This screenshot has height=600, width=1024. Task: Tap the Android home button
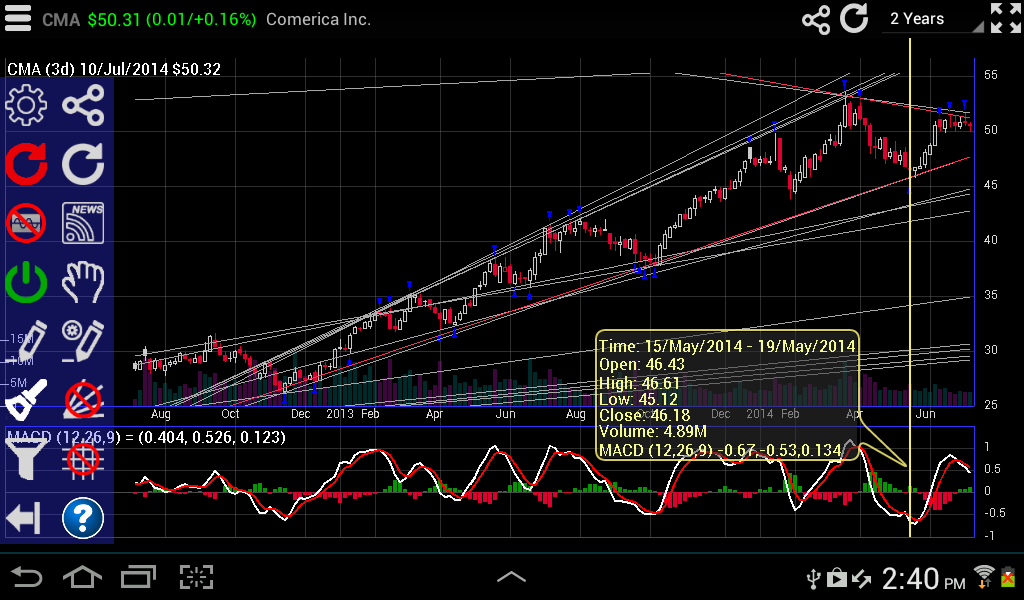[82, 577]
